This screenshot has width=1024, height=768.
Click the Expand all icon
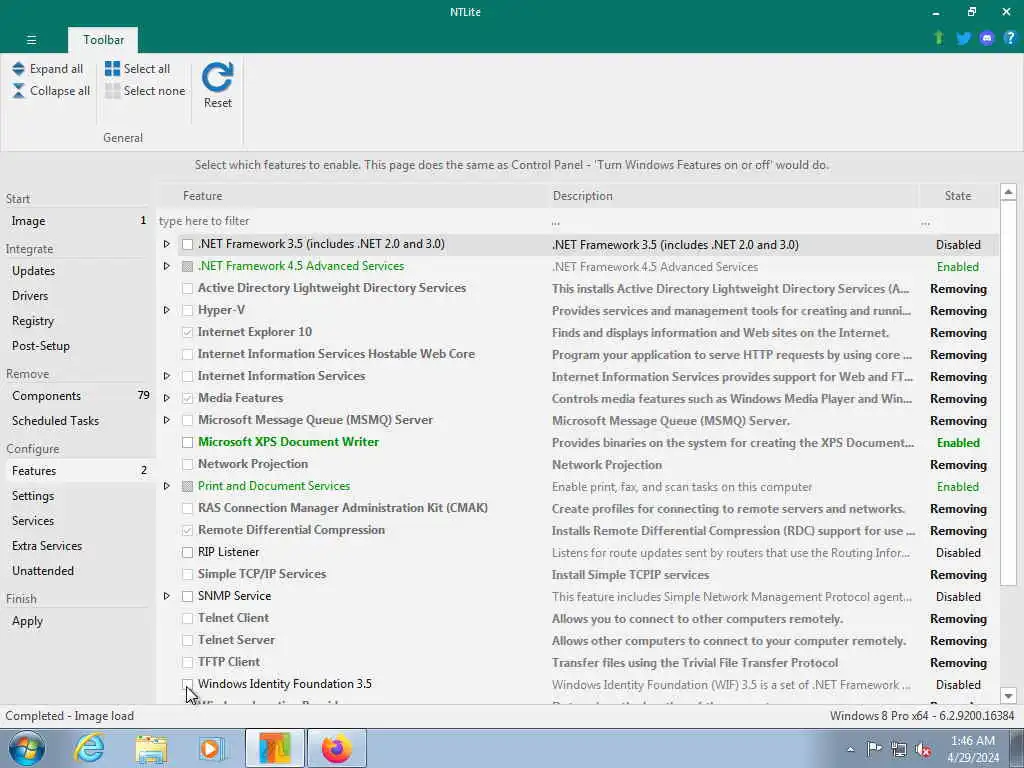click(x=18, y=69)
